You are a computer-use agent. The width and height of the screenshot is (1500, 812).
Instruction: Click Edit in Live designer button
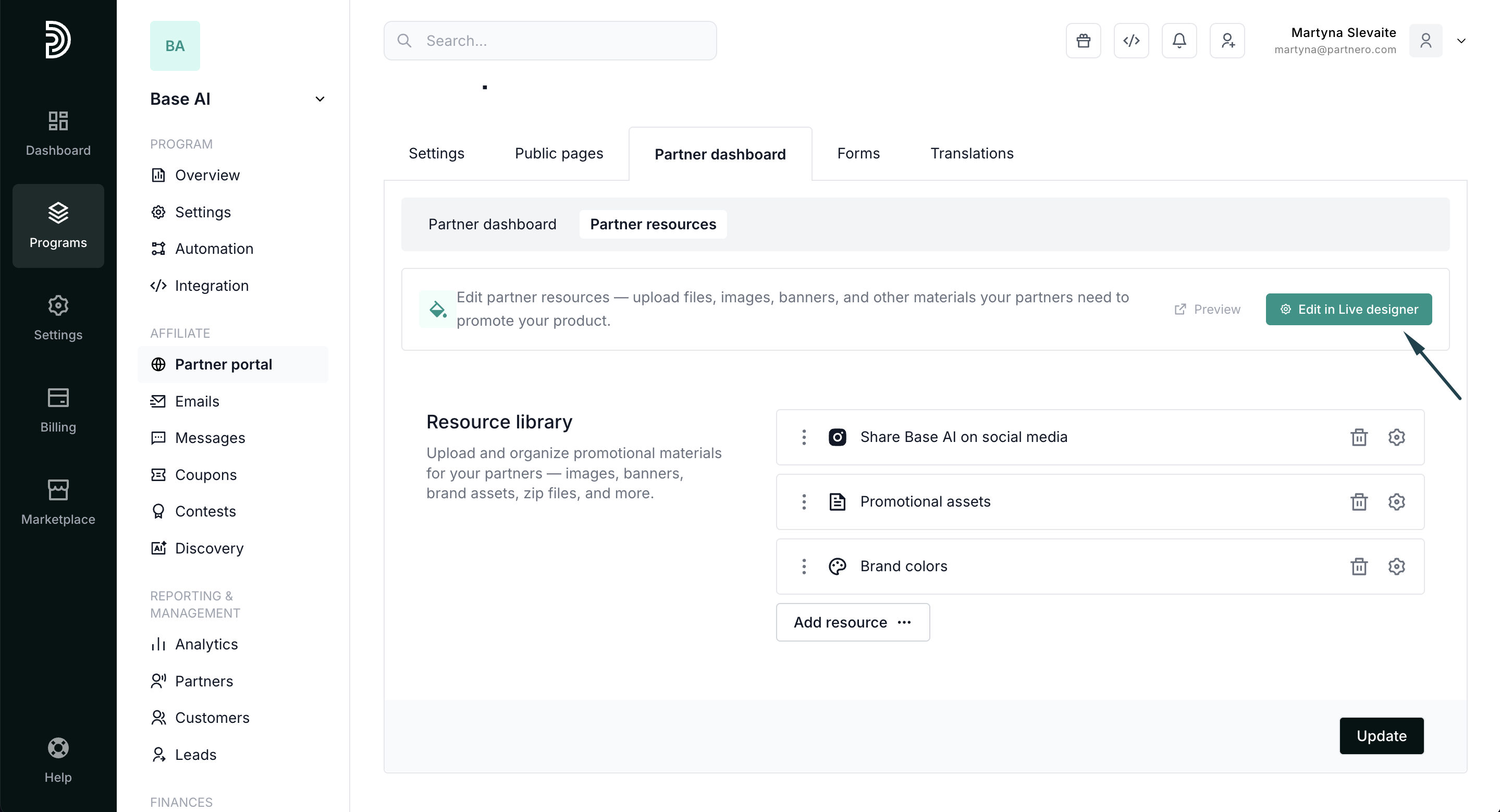[x=1349, y=309]
